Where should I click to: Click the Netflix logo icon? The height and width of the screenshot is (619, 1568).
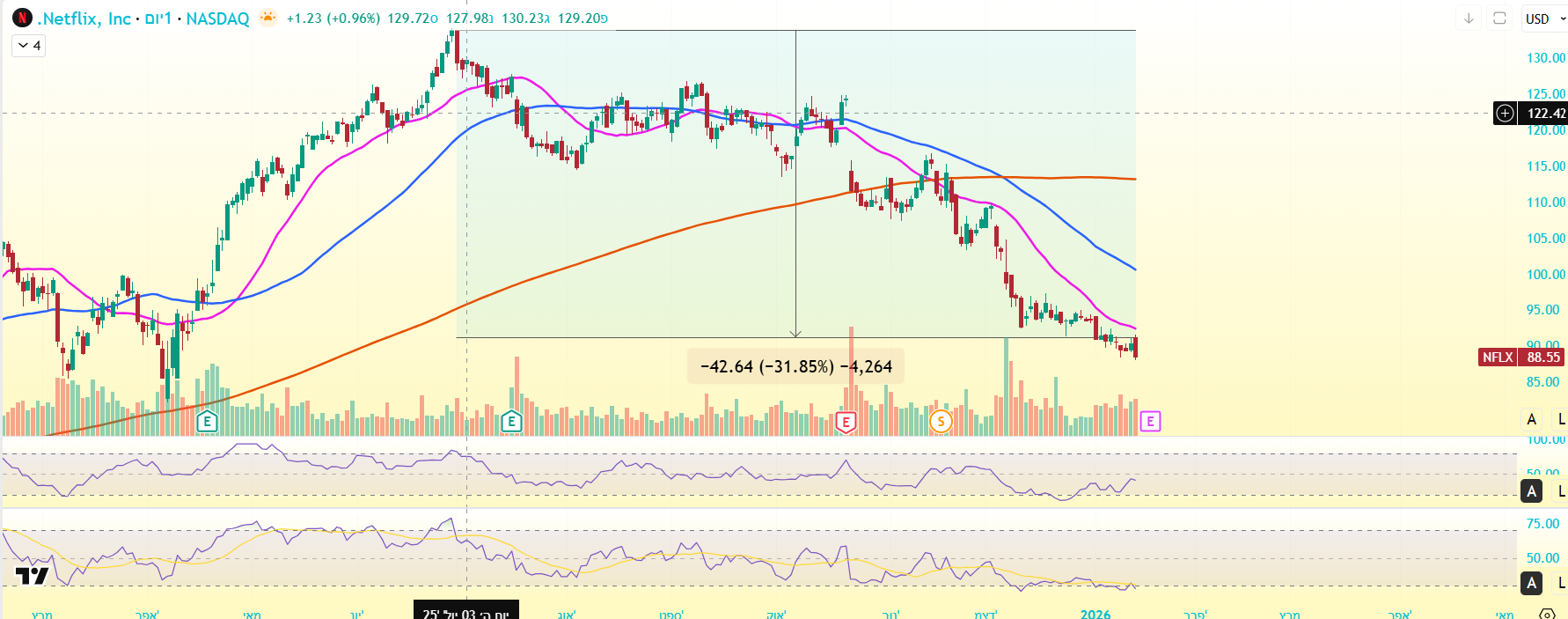(x=22, y=18)
